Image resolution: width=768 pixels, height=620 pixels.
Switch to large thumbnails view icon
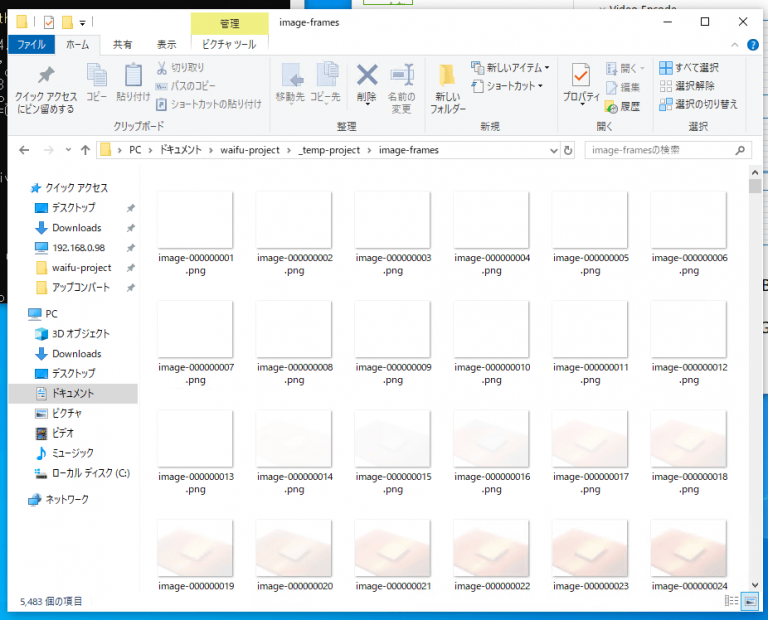[750, 601]
